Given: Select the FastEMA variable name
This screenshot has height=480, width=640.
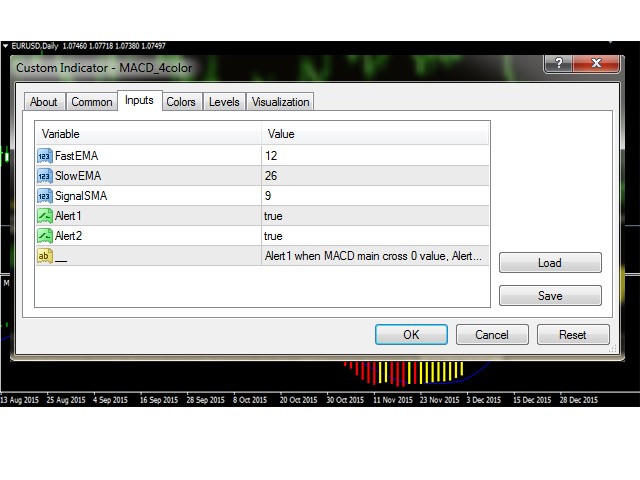Looking at the screenshot, I should [77, 156].
